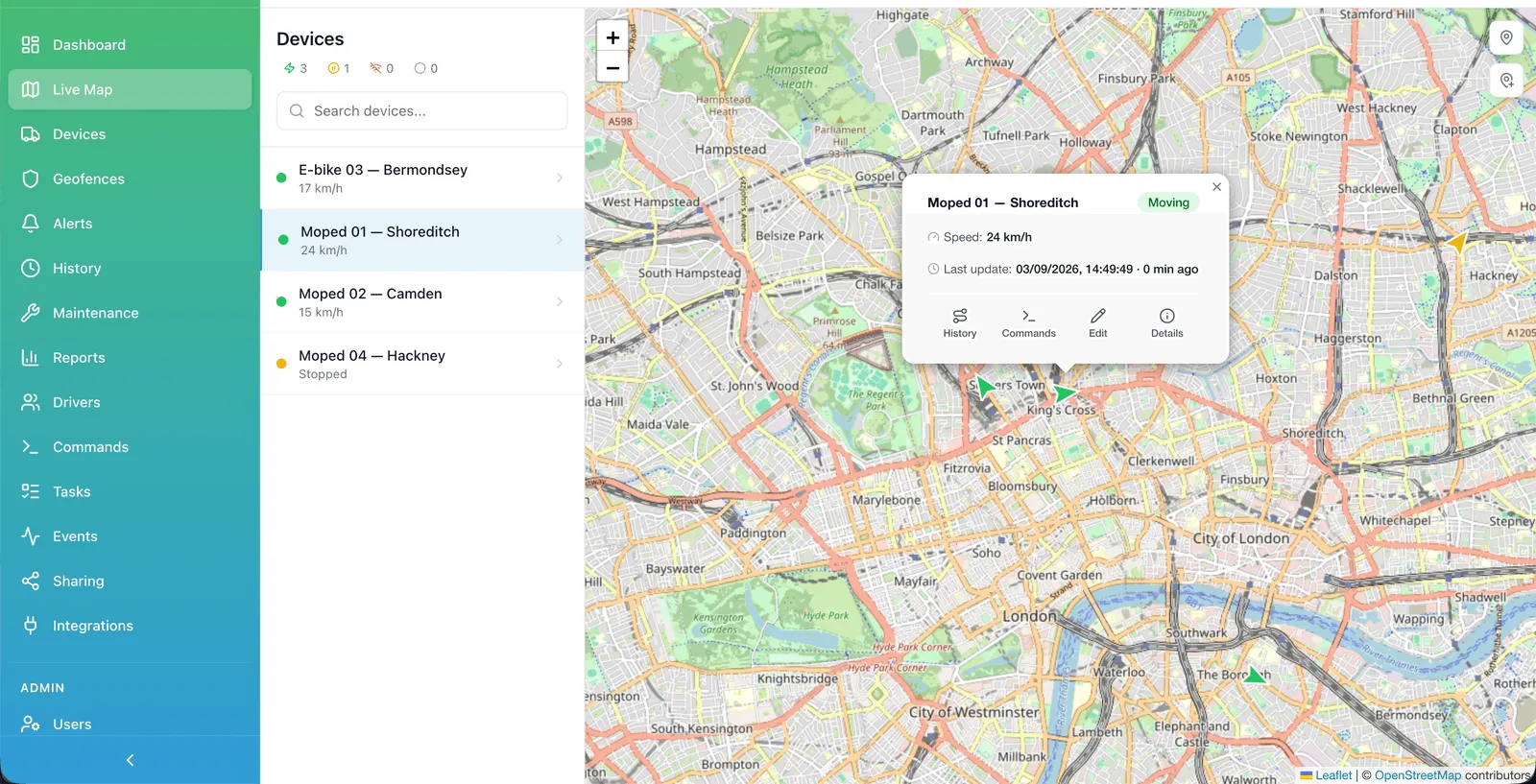Open Details from device popup
1536x784 pixels.
pyautogui.click(x=1167, y=323)
